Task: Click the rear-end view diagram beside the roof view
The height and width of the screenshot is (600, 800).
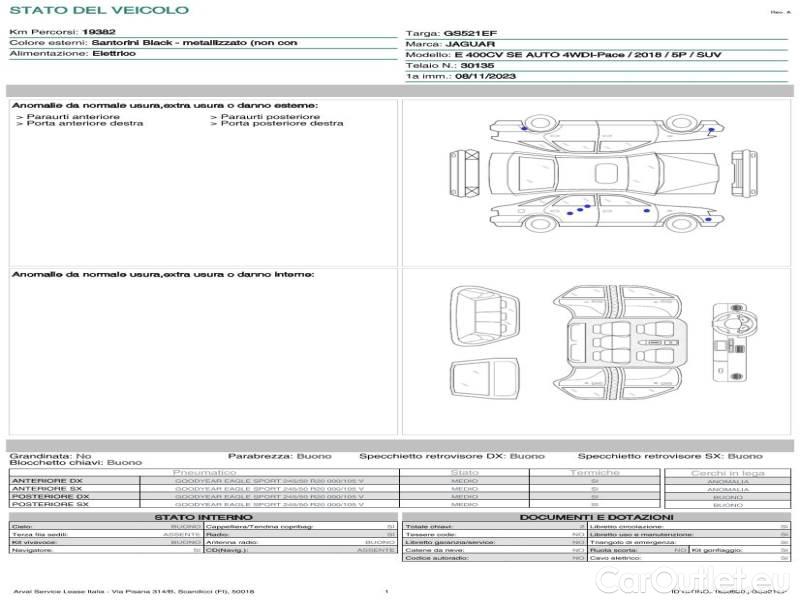Action: (x=744, y=173)
